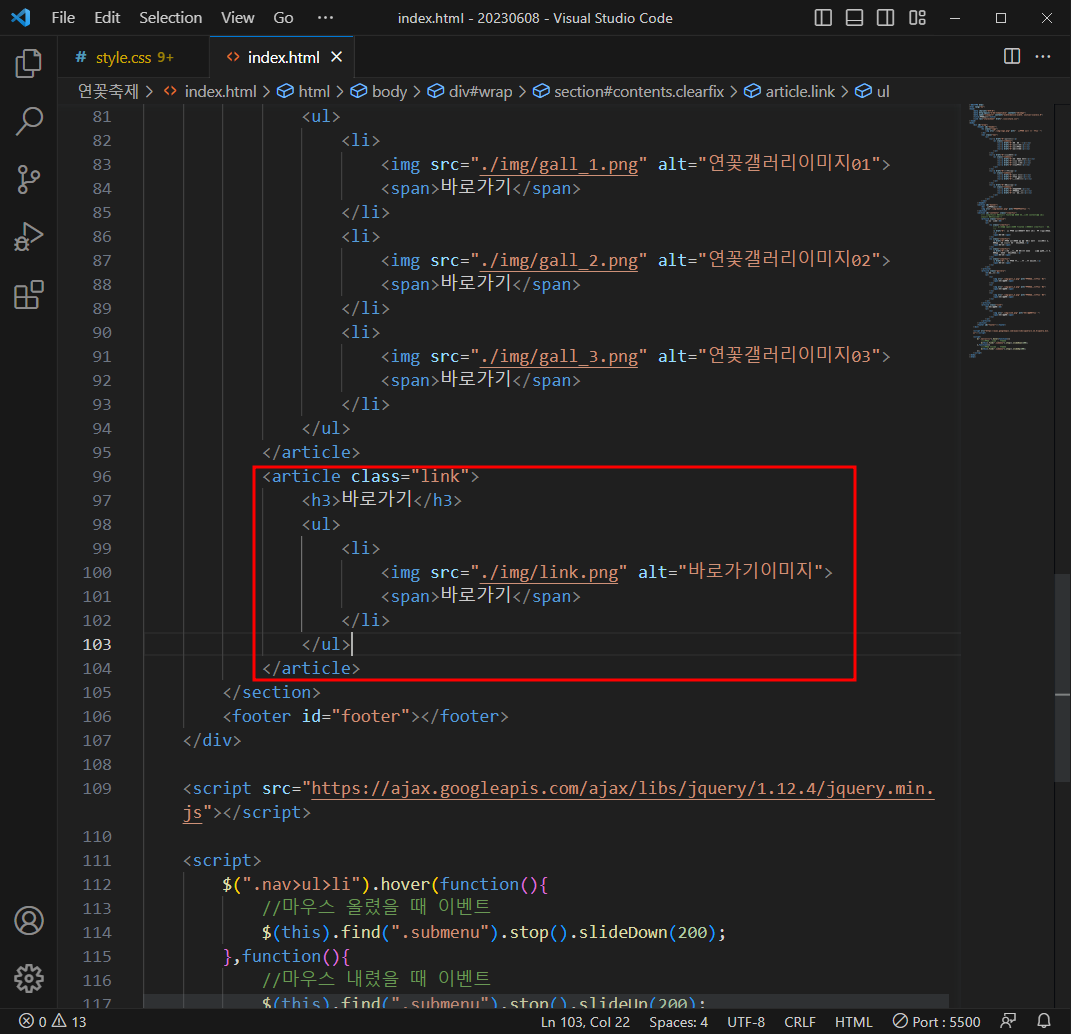Open the Source Control view icon

[29, 180]
